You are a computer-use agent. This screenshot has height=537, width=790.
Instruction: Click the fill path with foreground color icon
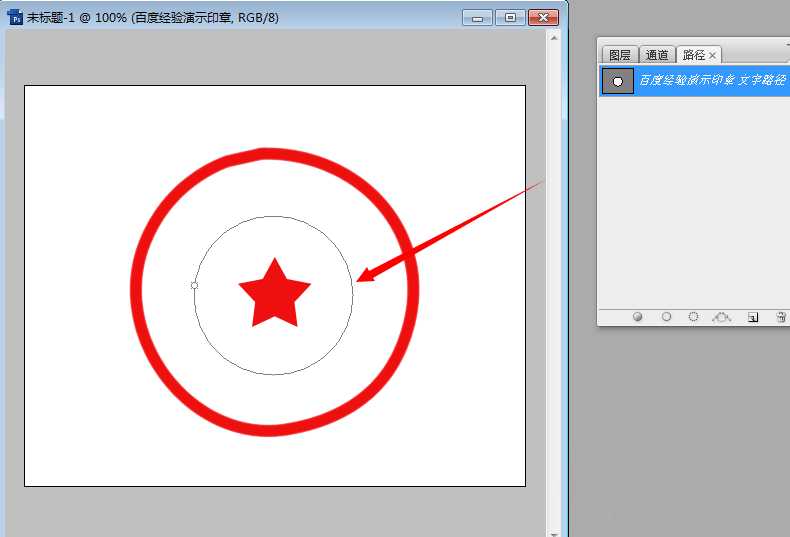[638, 317]
